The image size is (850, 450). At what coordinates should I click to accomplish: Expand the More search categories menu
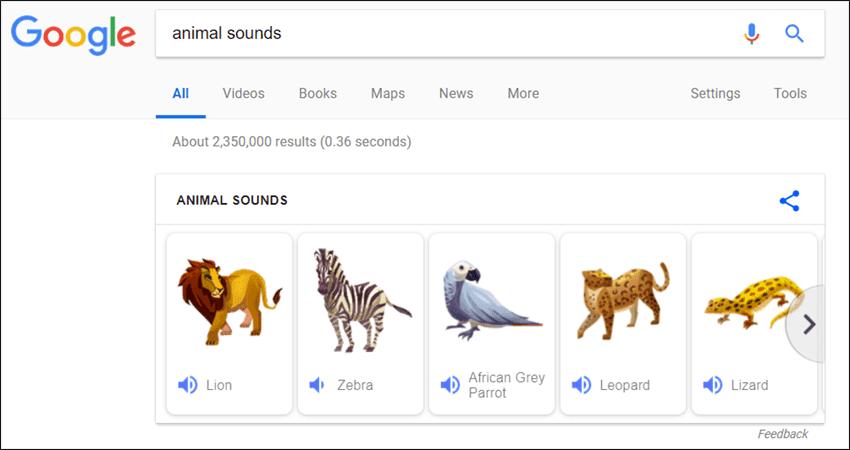[x=523, y=94]
